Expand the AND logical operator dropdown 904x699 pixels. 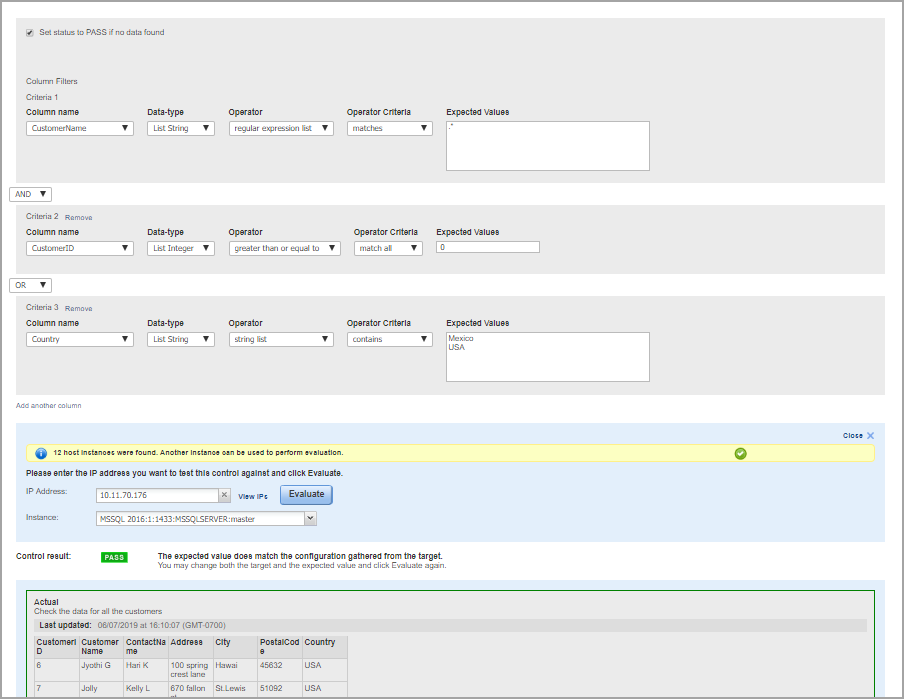tap(30, 194)
